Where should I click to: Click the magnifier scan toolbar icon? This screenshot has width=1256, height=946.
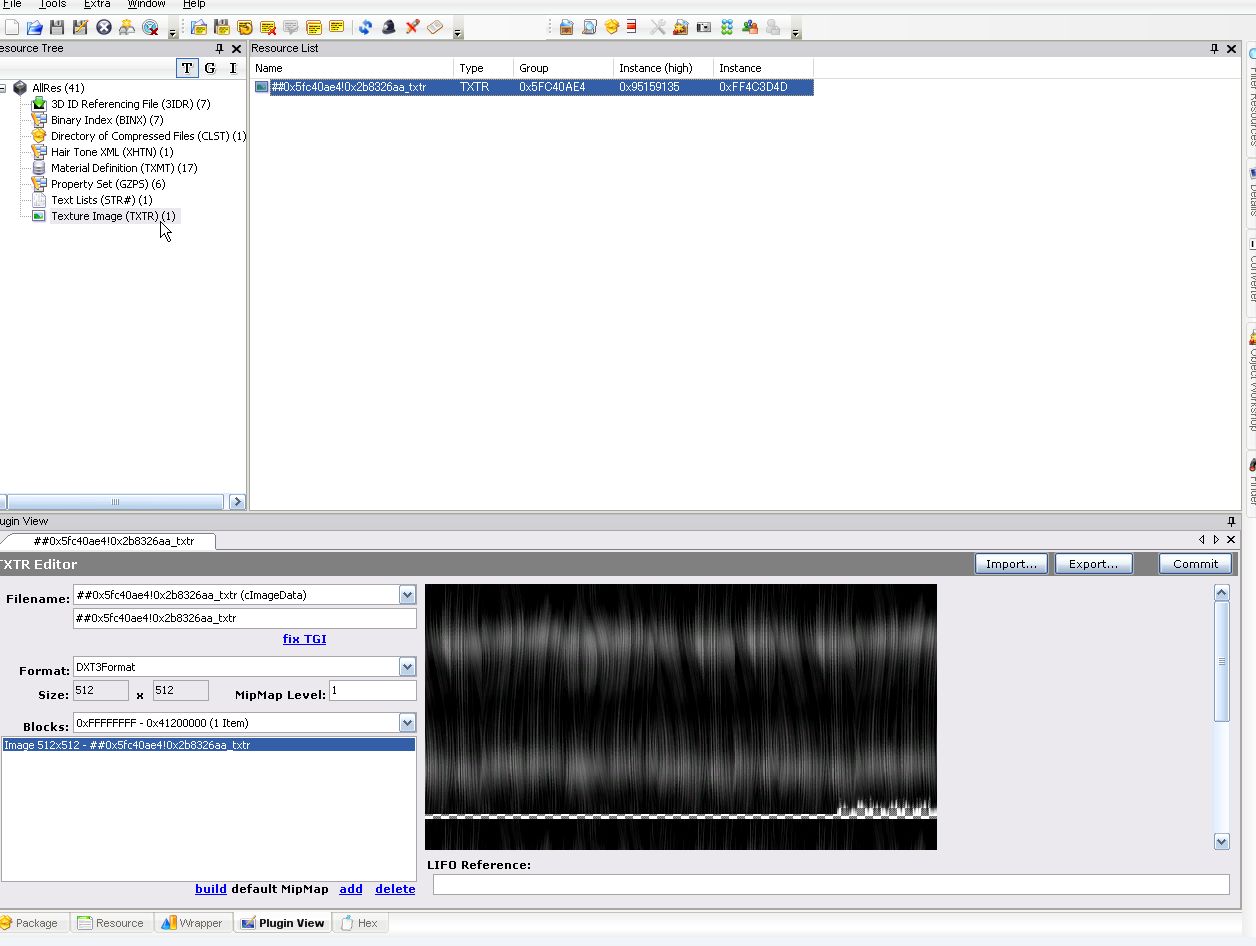589,27
